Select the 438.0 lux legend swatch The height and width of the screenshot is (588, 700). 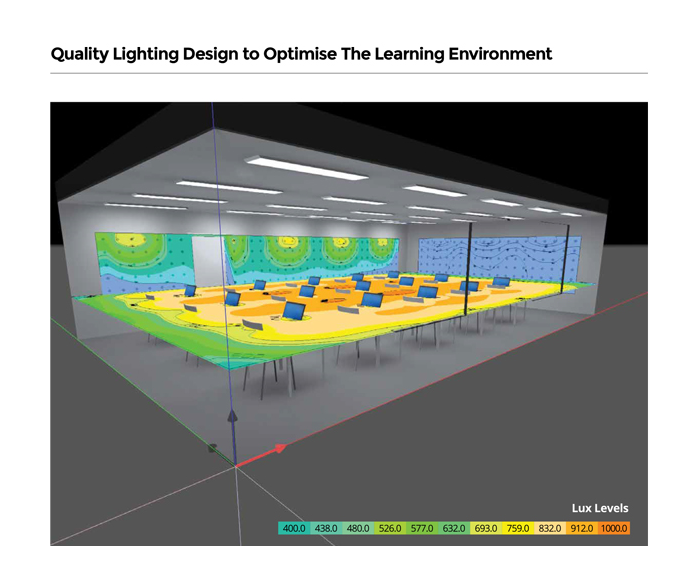(x=325, y=528)
